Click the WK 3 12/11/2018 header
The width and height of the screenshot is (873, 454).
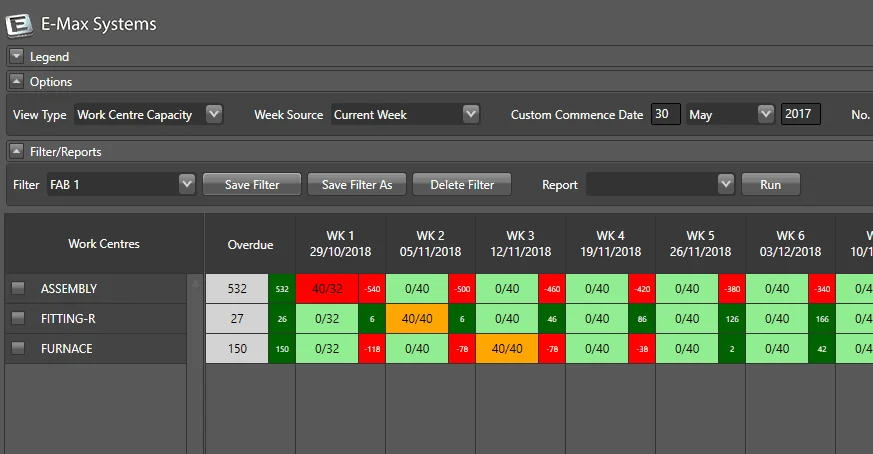click(x=521, y=244)
